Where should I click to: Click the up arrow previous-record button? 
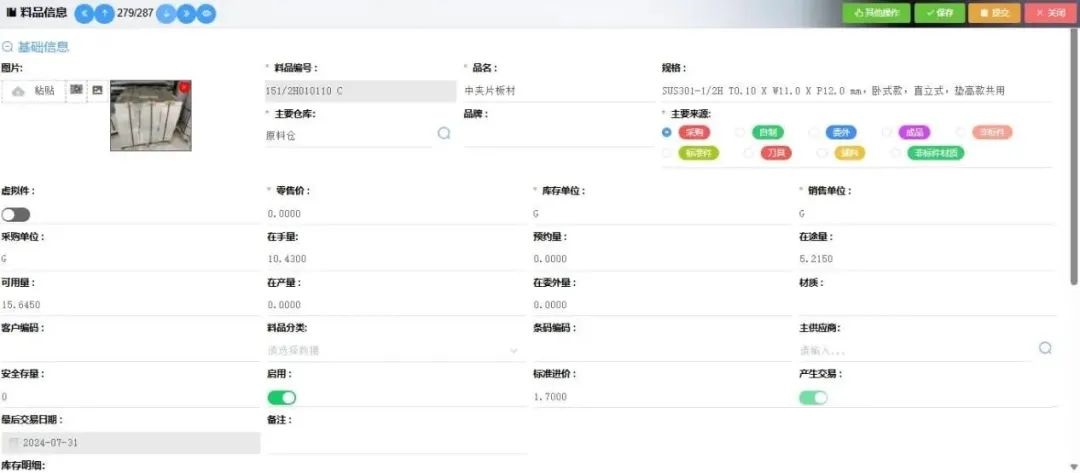(104, 13)
